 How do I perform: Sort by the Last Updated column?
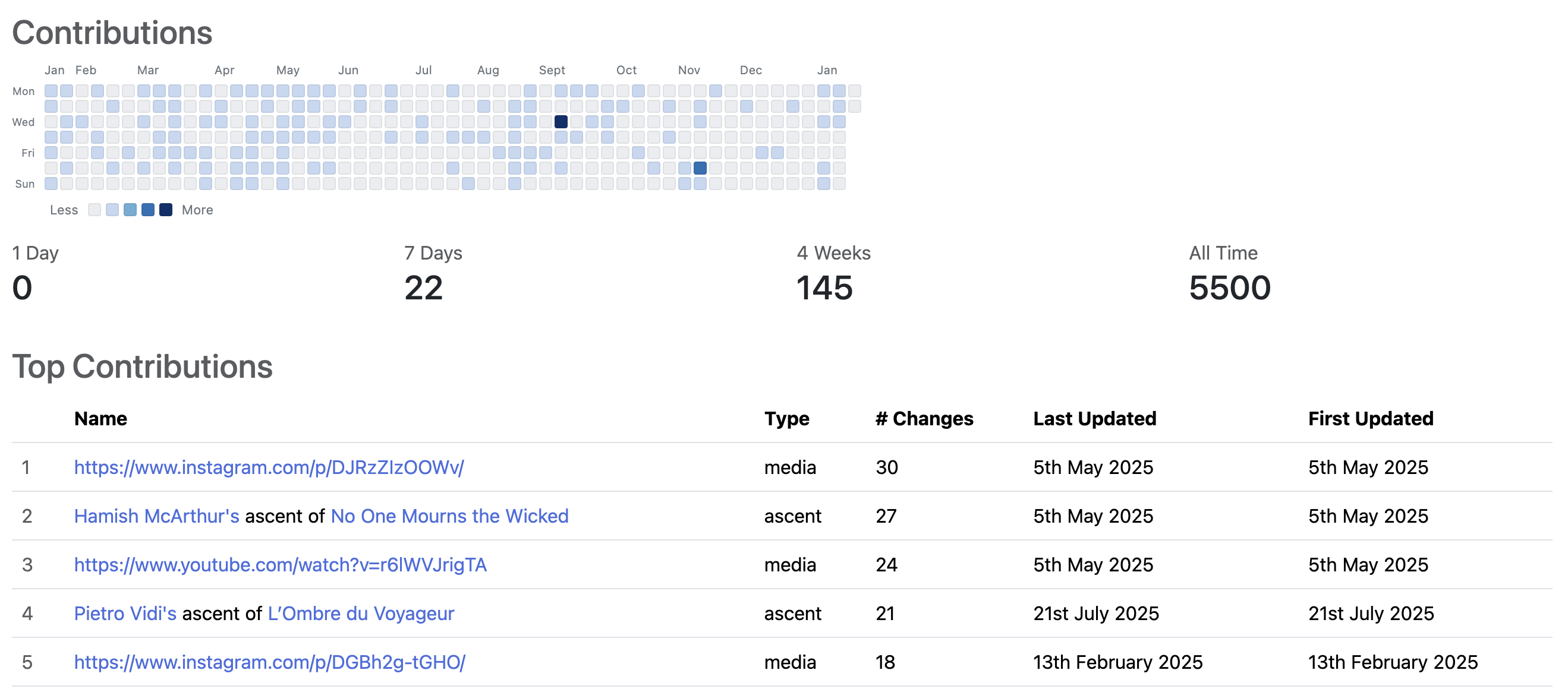(x=1094, y=418)
